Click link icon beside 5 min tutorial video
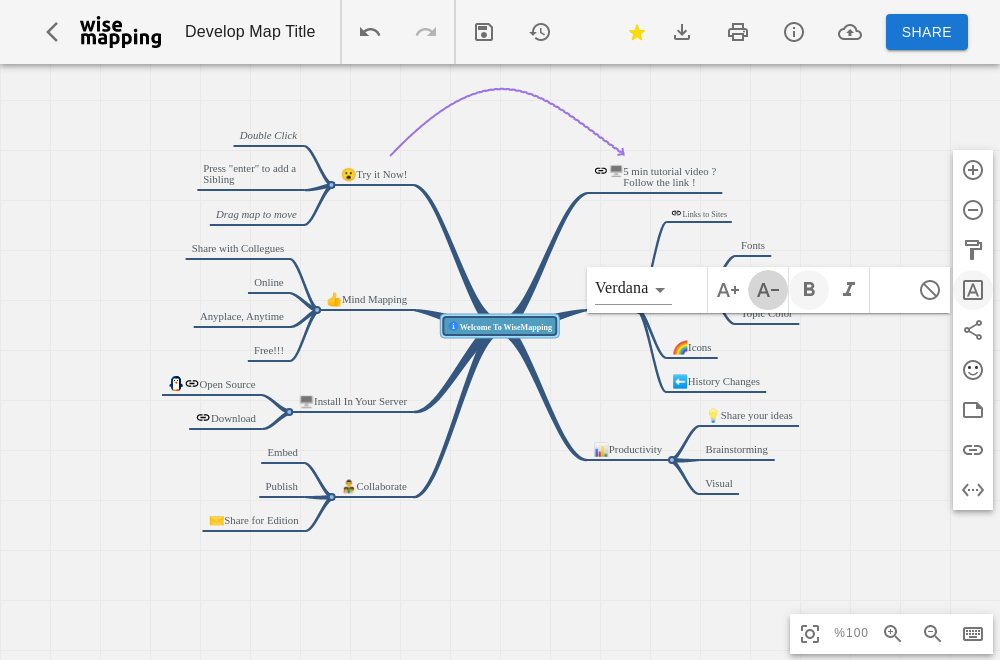The width and height of the screenshot is (1000, 660). click(x=601, y=171)
